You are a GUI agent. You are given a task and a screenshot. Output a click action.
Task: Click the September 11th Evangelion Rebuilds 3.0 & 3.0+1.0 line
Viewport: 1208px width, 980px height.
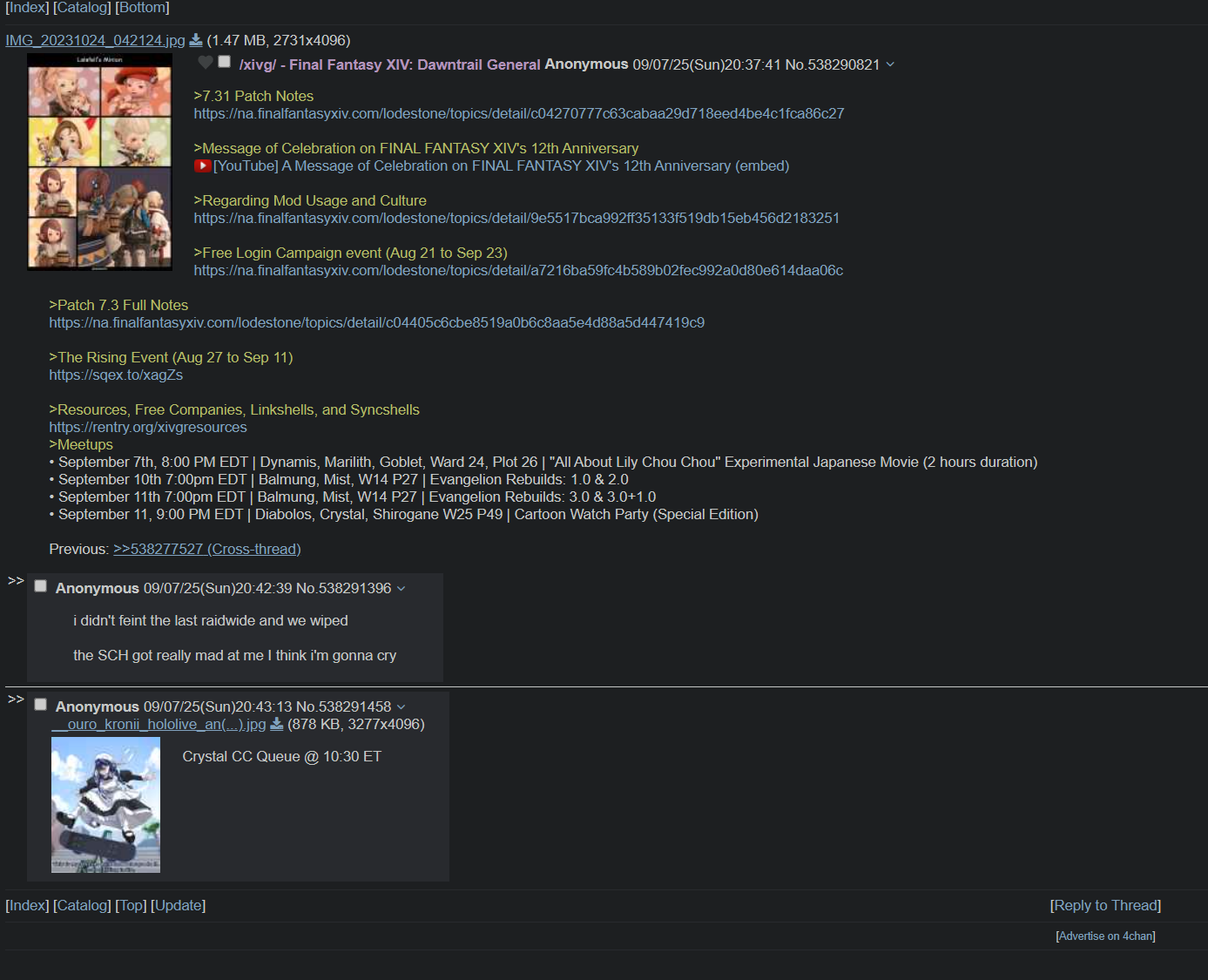(353, 497)
